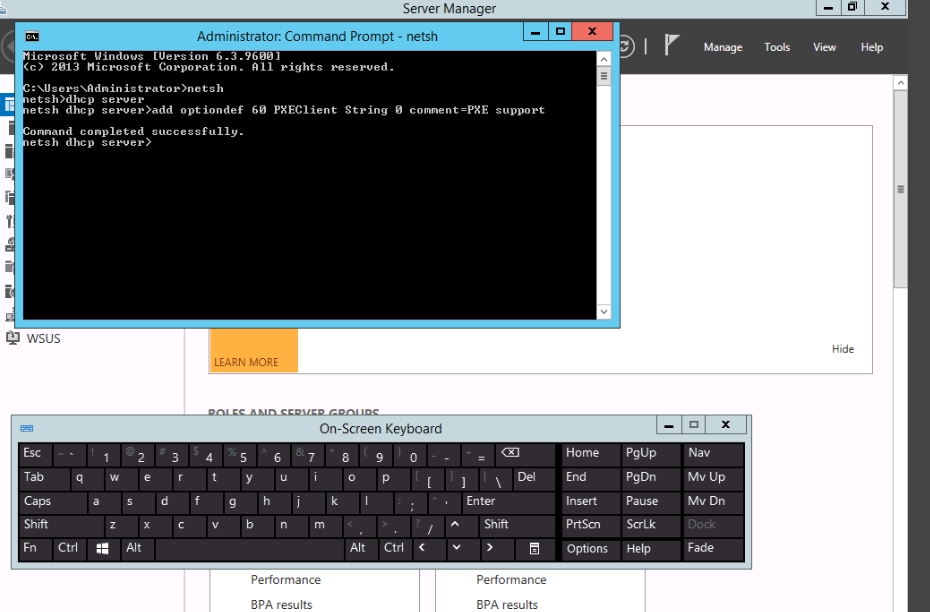
Task: Toggle the right Alt key on keyboard
Action: click(361, 549)
